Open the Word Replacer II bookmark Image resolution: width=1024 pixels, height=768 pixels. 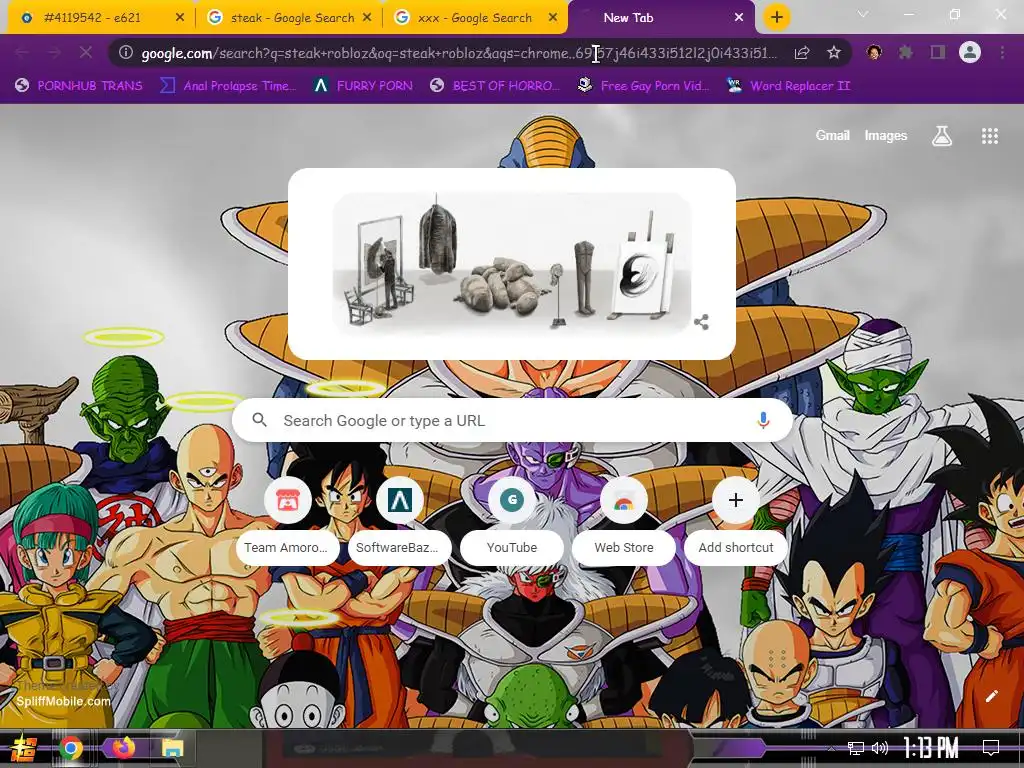pos(790,86)
